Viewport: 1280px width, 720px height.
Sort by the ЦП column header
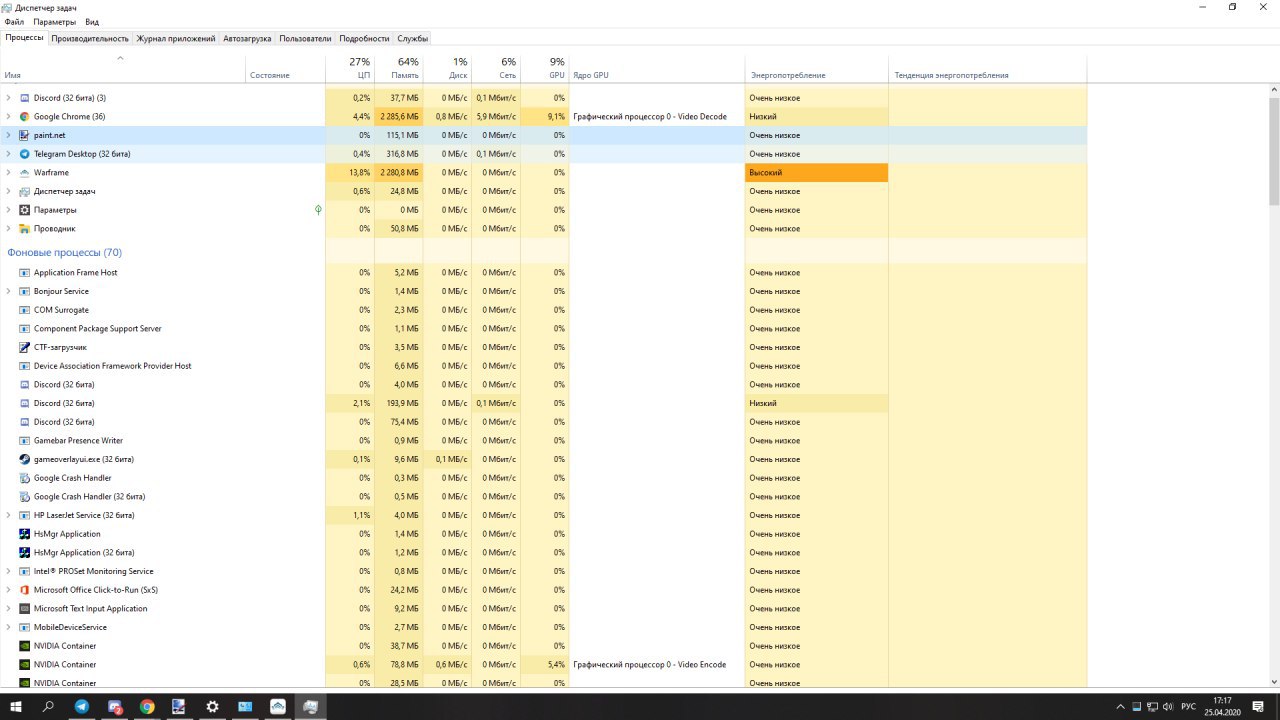coord(350,68)
